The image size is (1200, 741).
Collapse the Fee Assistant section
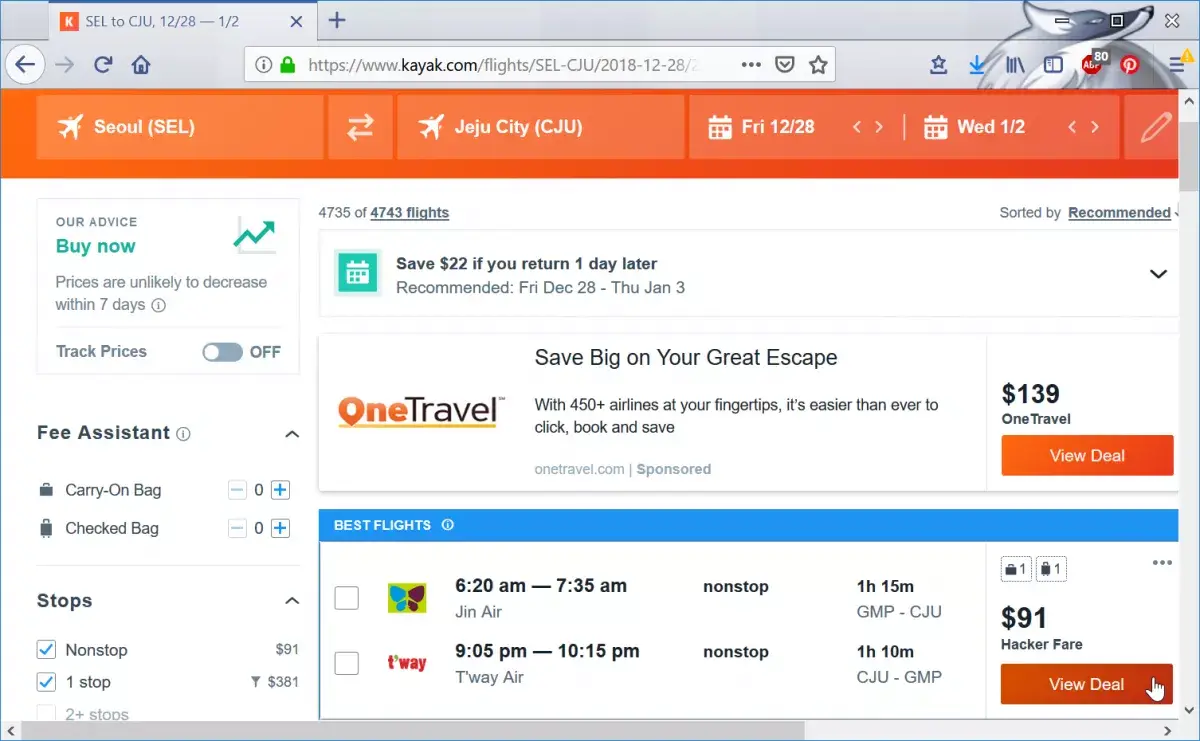click(292, 434)
